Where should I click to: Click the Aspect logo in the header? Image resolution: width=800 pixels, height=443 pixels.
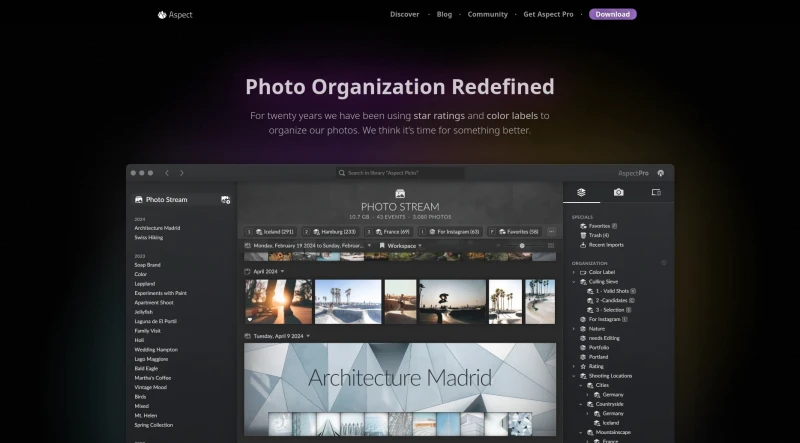[x=175, y=15]
